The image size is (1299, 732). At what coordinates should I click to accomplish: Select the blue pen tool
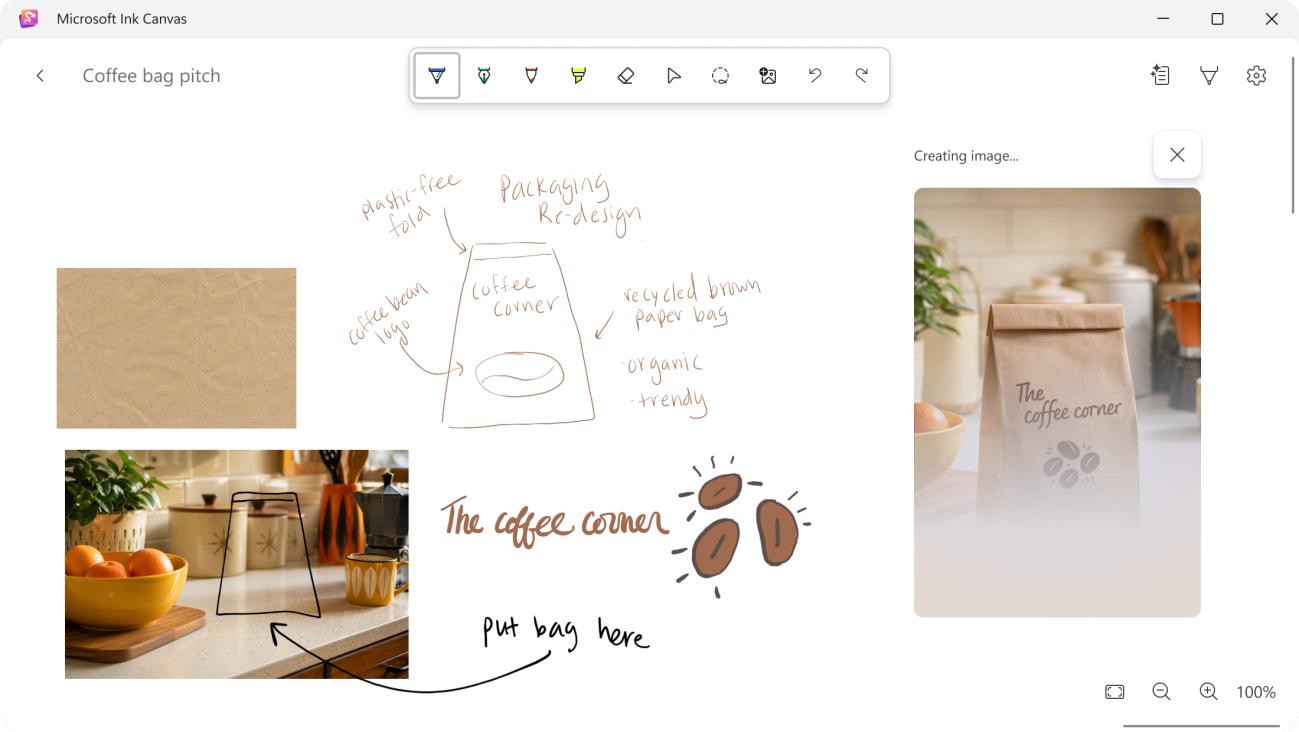coord(436,75)
